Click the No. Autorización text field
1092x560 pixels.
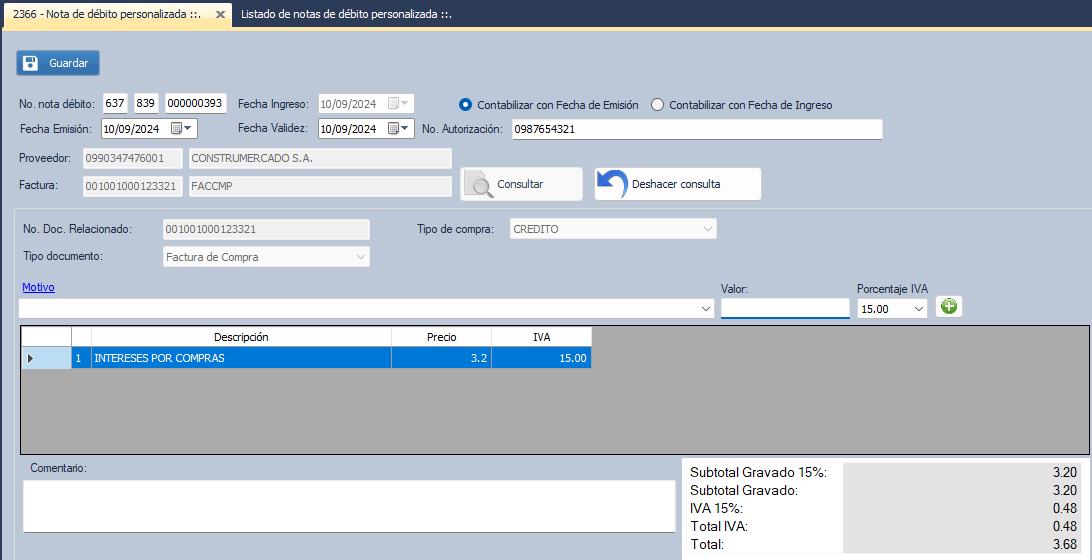pyautogui.click(x=696, y=129)
